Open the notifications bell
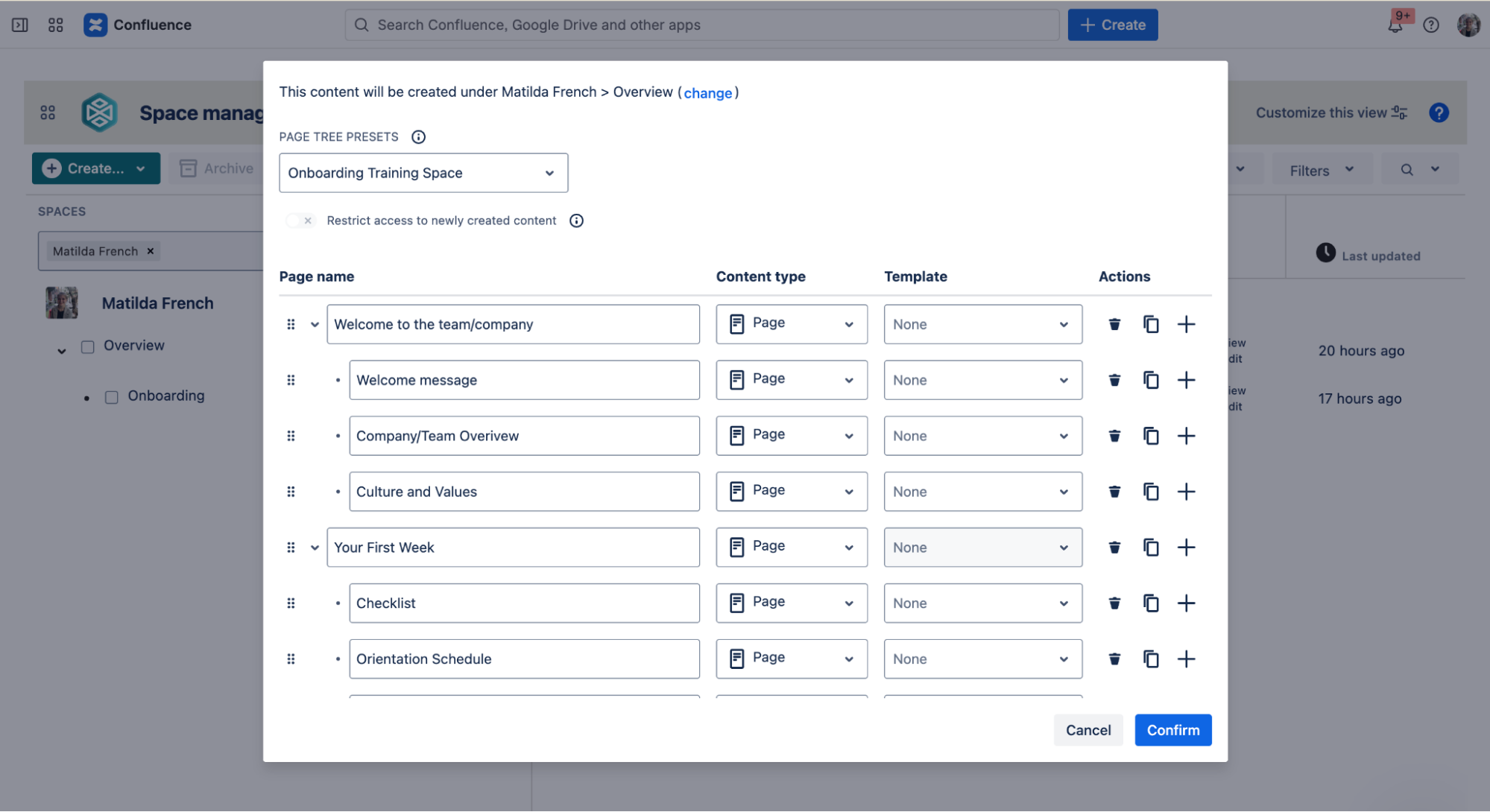The height and width of the screenshot is (812, 1490). [x=1395, y=25]
